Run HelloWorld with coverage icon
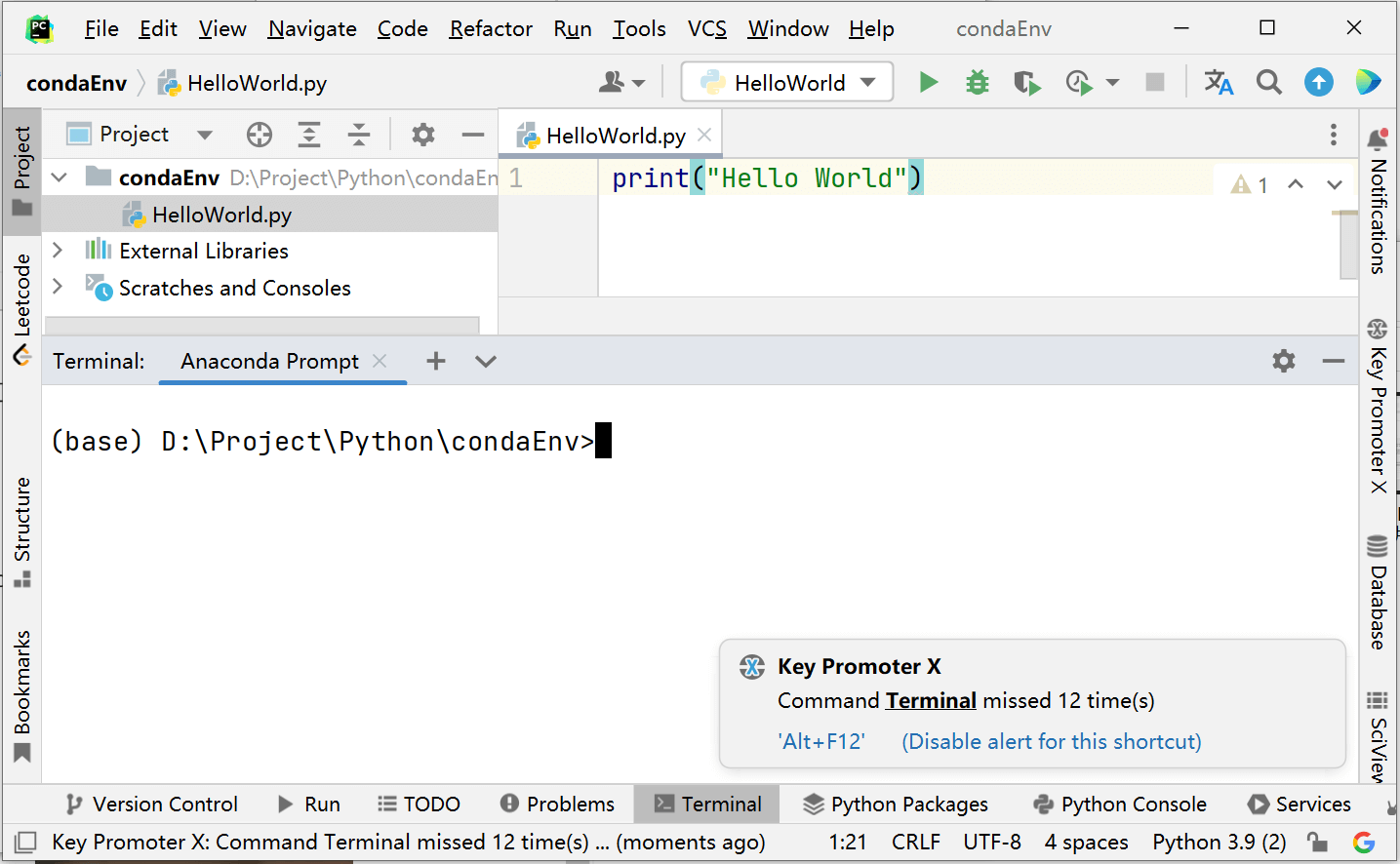This screenshot has width=1400, height=864. point(1026,83)
